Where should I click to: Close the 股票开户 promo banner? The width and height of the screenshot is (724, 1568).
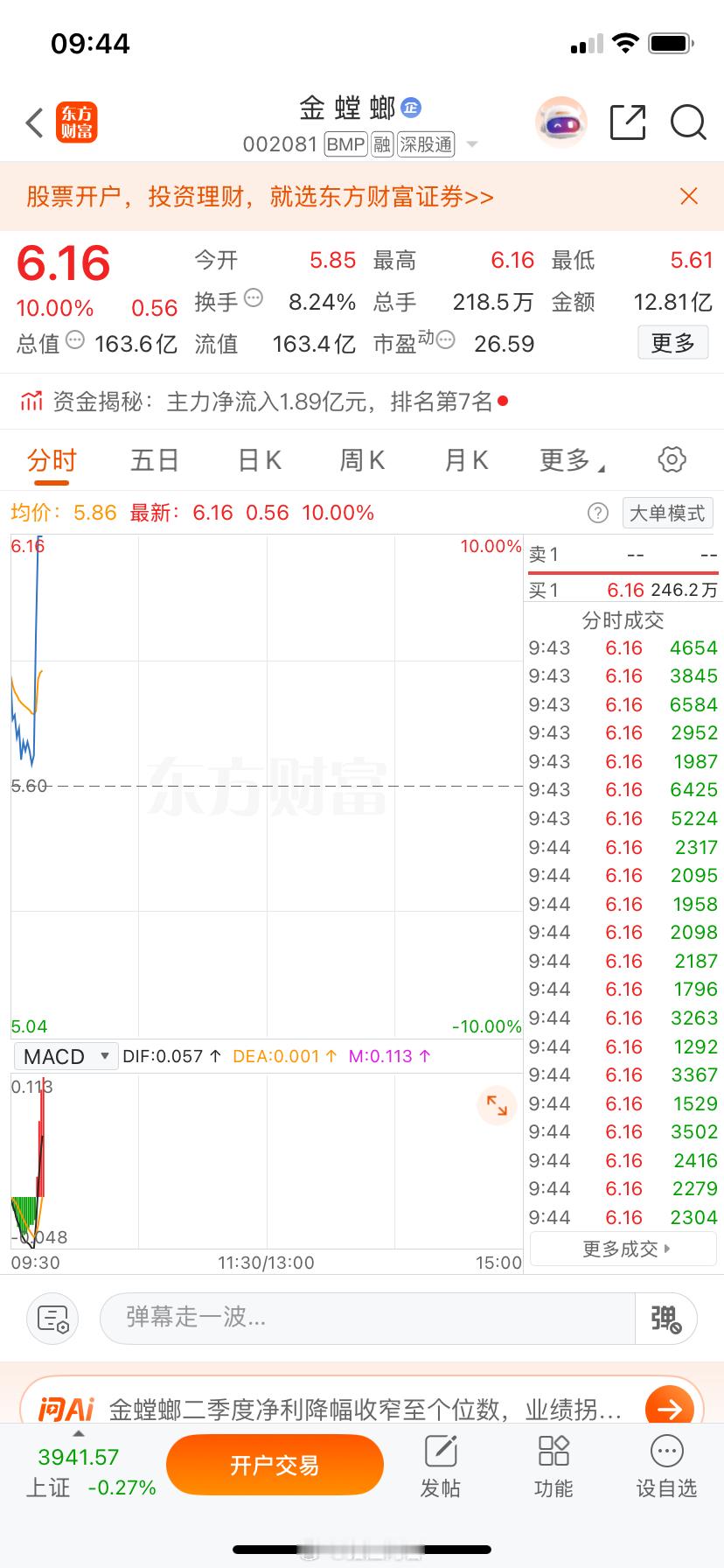click(x=689, y=196)
